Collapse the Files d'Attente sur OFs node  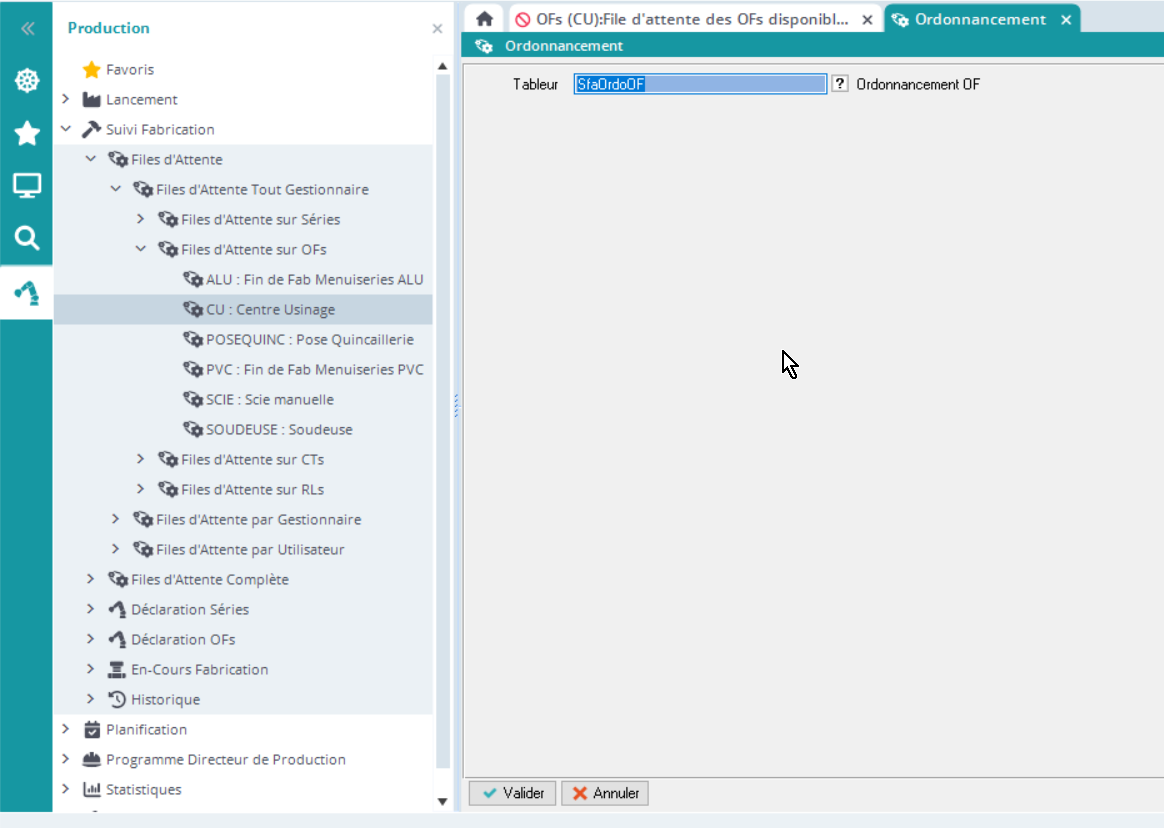pos(141,249)
